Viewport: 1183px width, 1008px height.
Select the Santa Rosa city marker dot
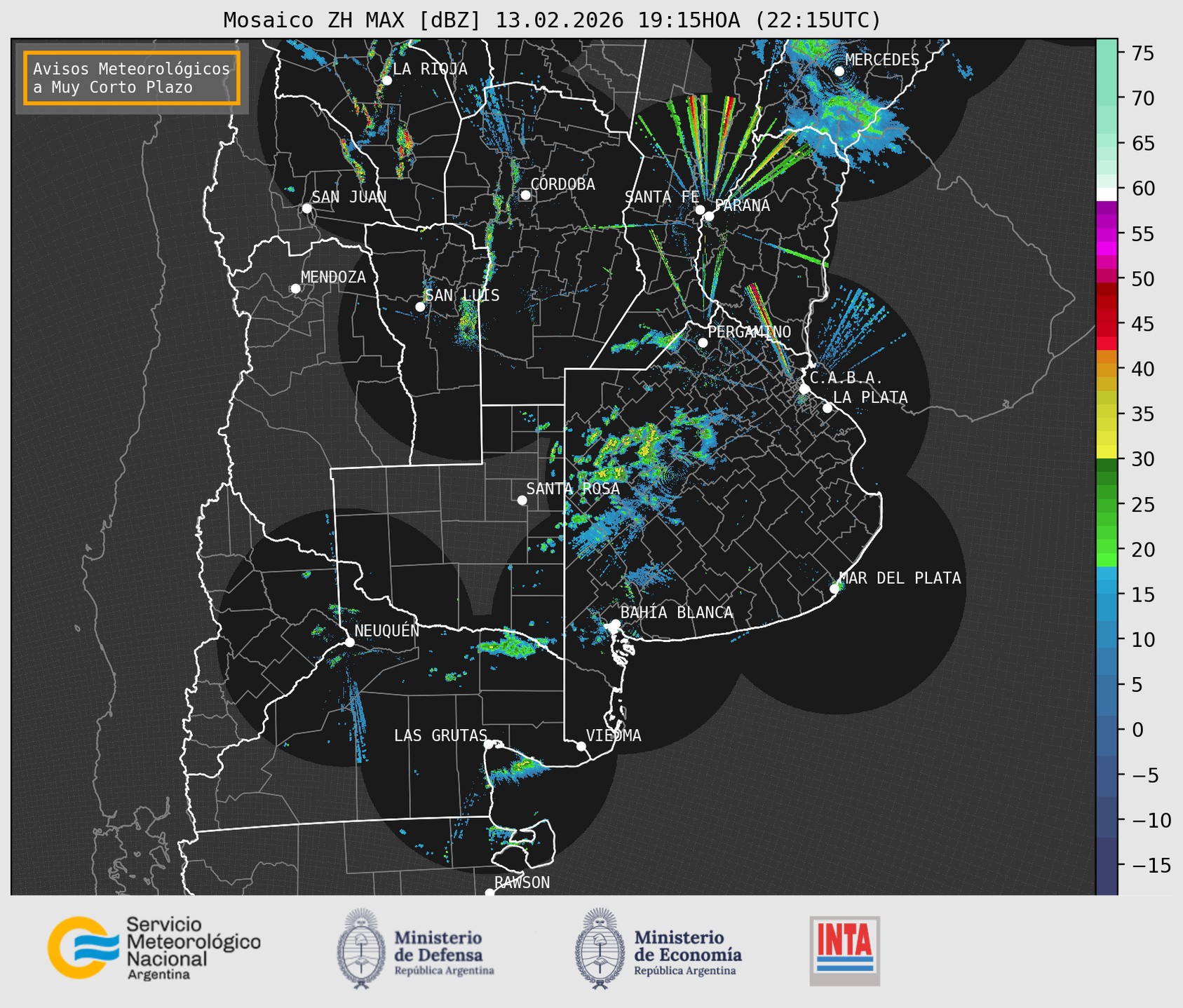pyautogui.click(x=522, y=500)
